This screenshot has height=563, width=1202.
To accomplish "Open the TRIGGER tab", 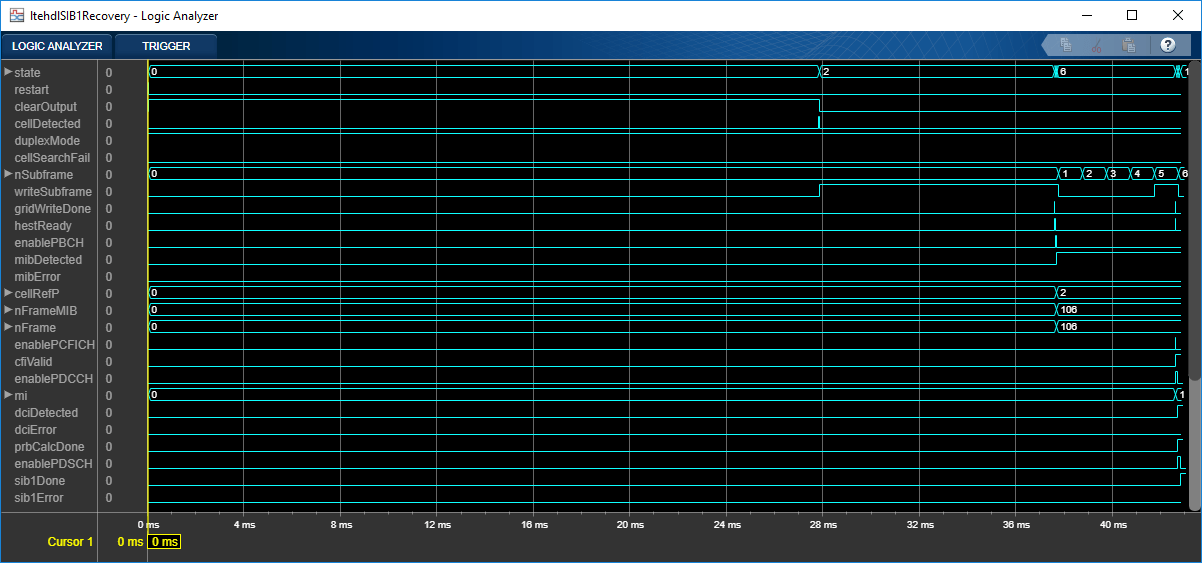I will 166,46.
